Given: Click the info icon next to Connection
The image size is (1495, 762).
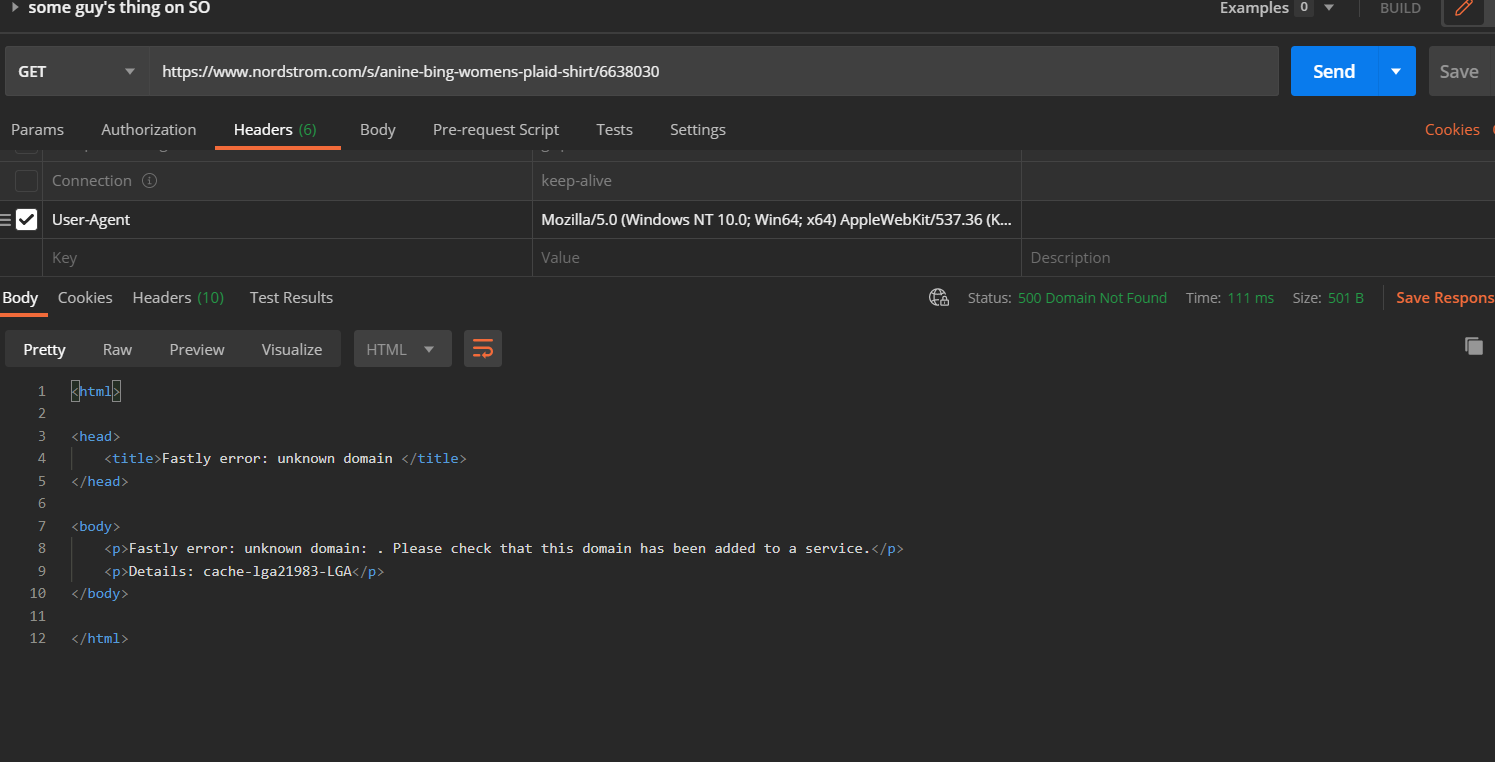Looking at the screenshot, I should pyautogui.click(x=150, y=181).
